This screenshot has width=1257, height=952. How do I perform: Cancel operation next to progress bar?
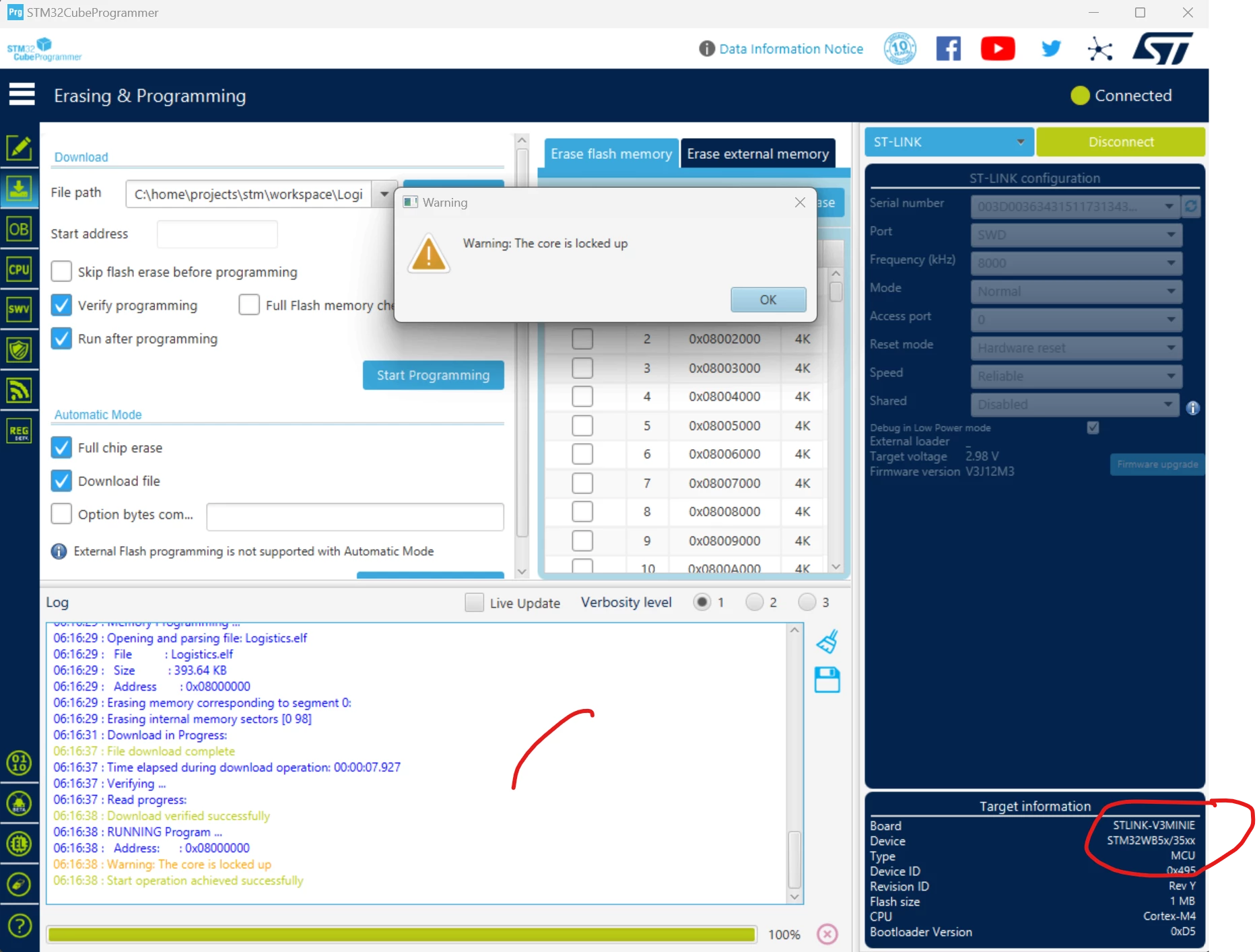[x=827, y=934]
